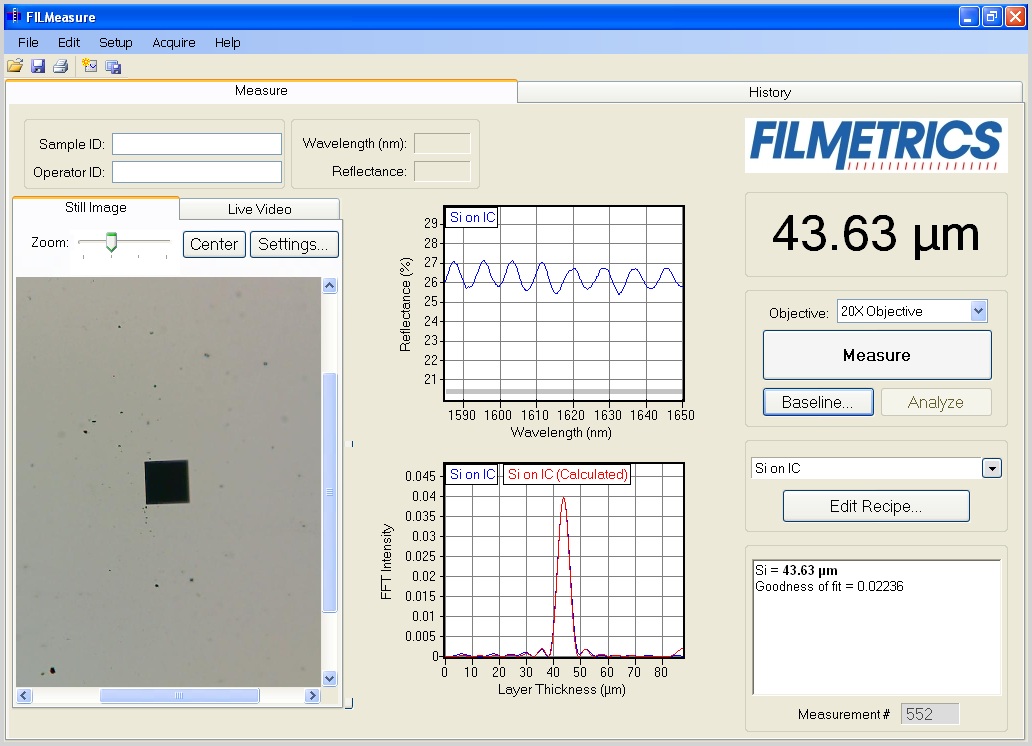Click the Print icon in the toolbar
This screenshot has height=746, width=1032.
tap(61, 66)
